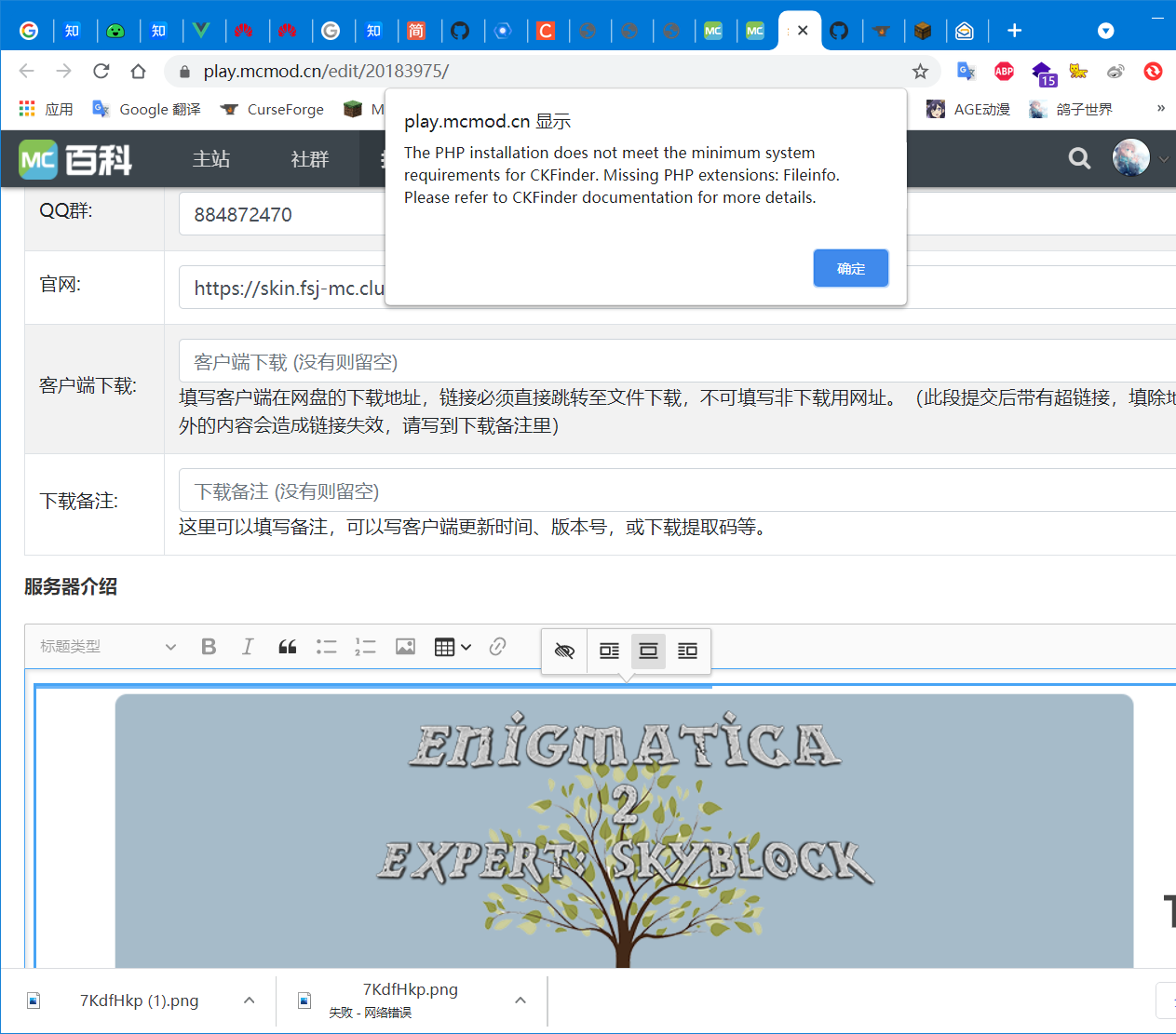1176x1034 pixels.
Task: Open the search on the MC百科 header
Action: point(1079,158)
